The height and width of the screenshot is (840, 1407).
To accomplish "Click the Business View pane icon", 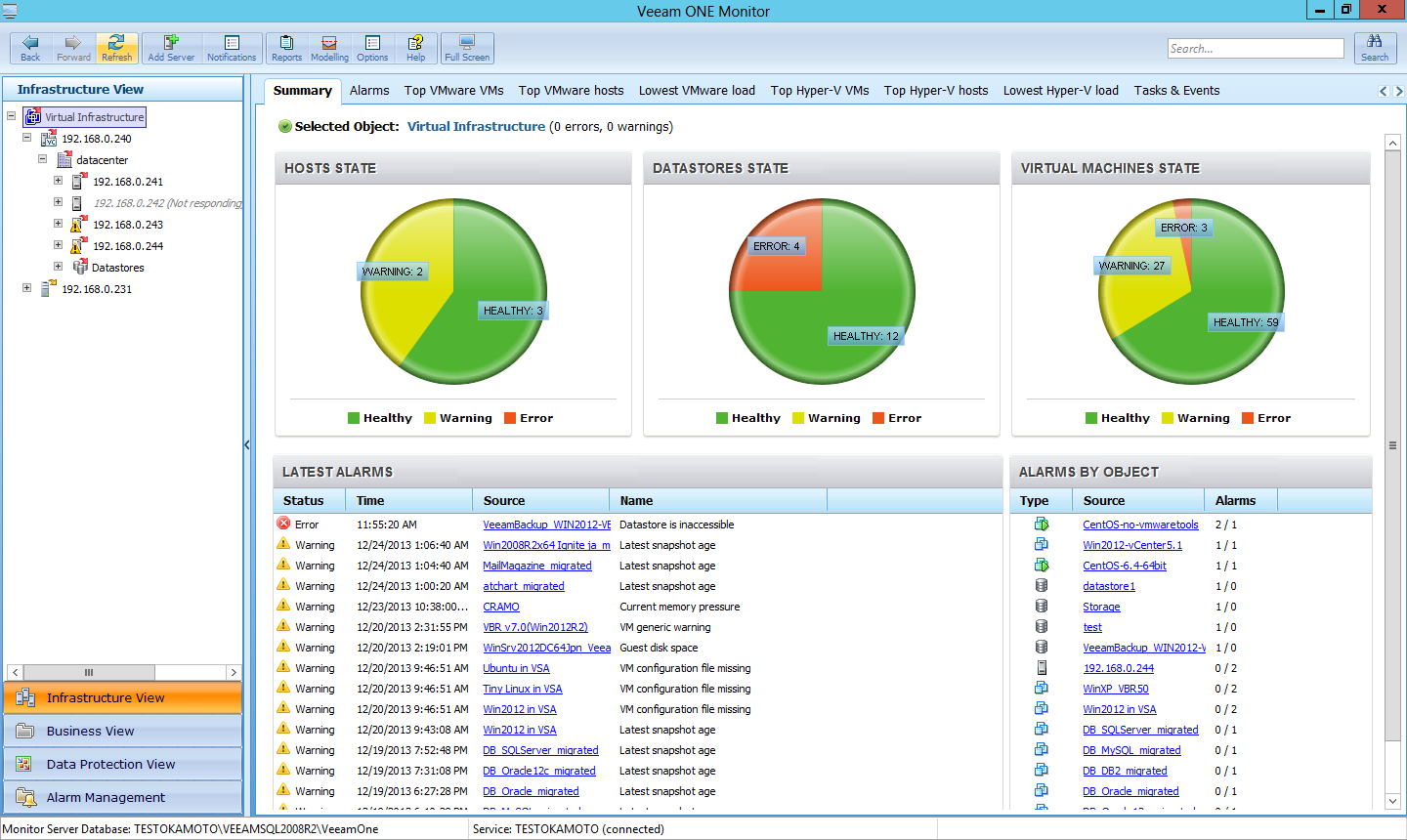I will (x=25, y=731).
